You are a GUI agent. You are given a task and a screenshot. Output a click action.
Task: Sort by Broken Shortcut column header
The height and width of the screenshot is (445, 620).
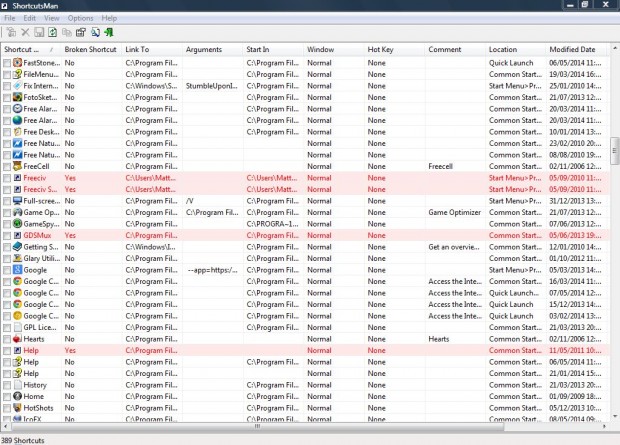[91, 49]
